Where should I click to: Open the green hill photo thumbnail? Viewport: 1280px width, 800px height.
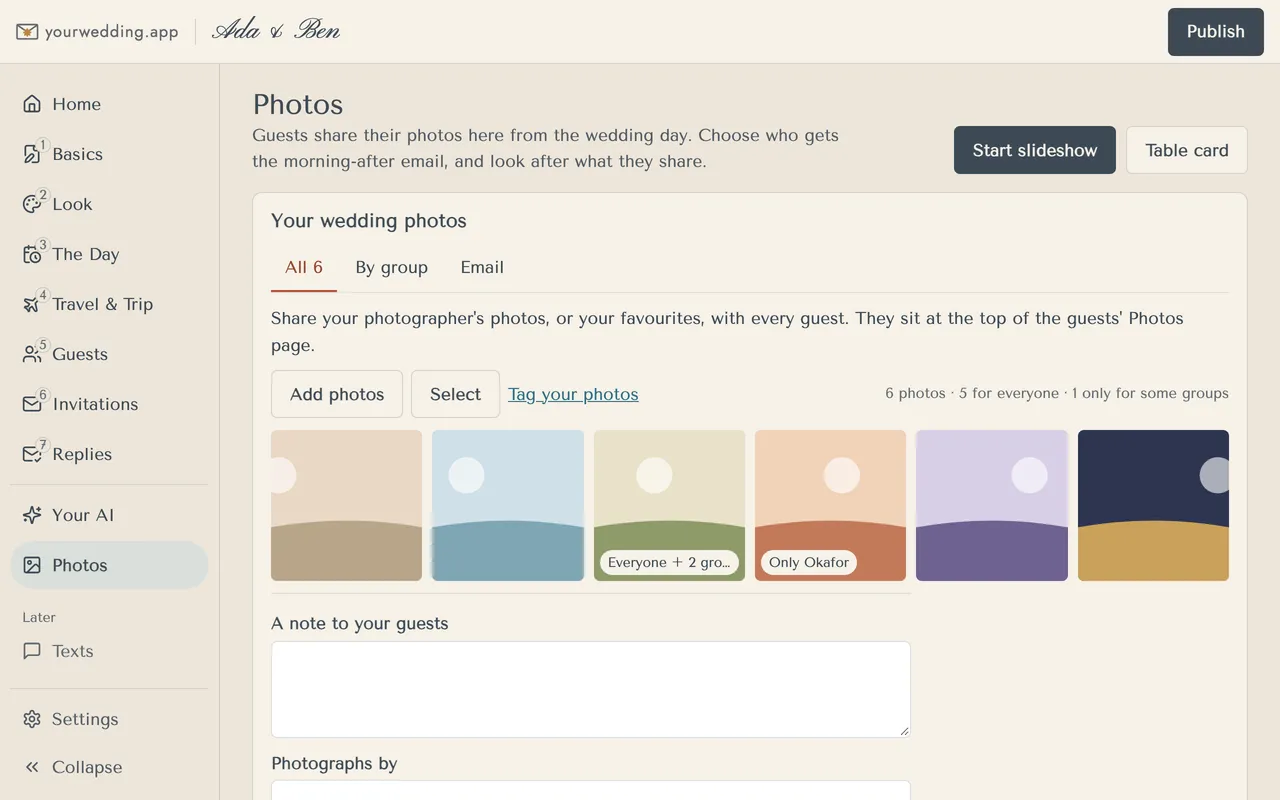point(669,505)
